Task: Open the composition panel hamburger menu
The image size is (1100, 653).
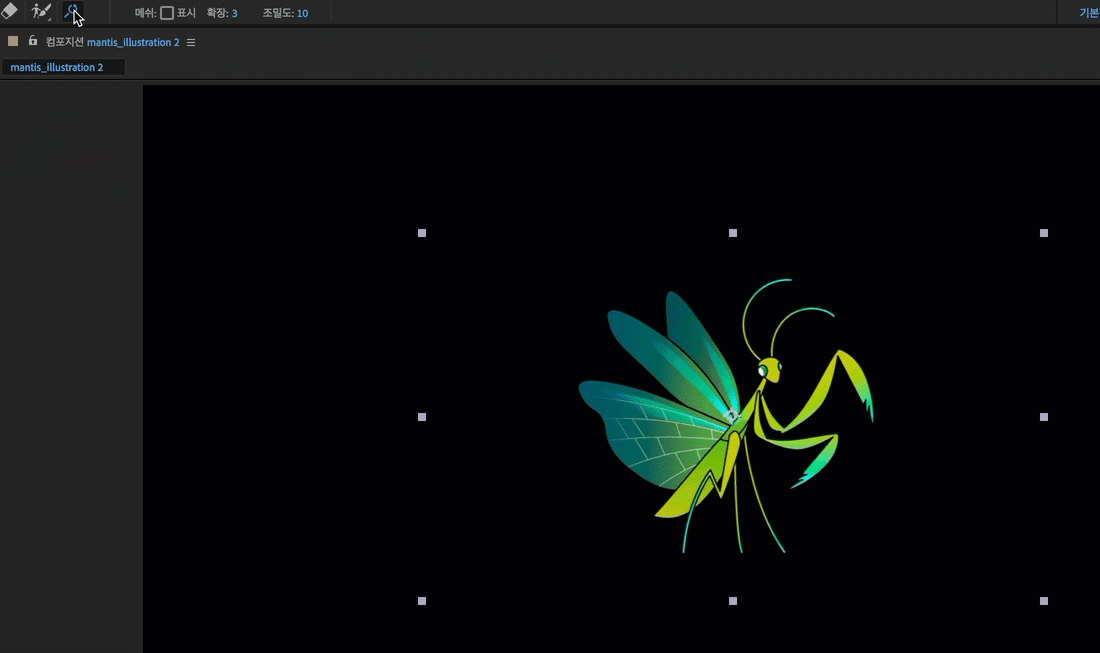Action: [x=191, y=43]
